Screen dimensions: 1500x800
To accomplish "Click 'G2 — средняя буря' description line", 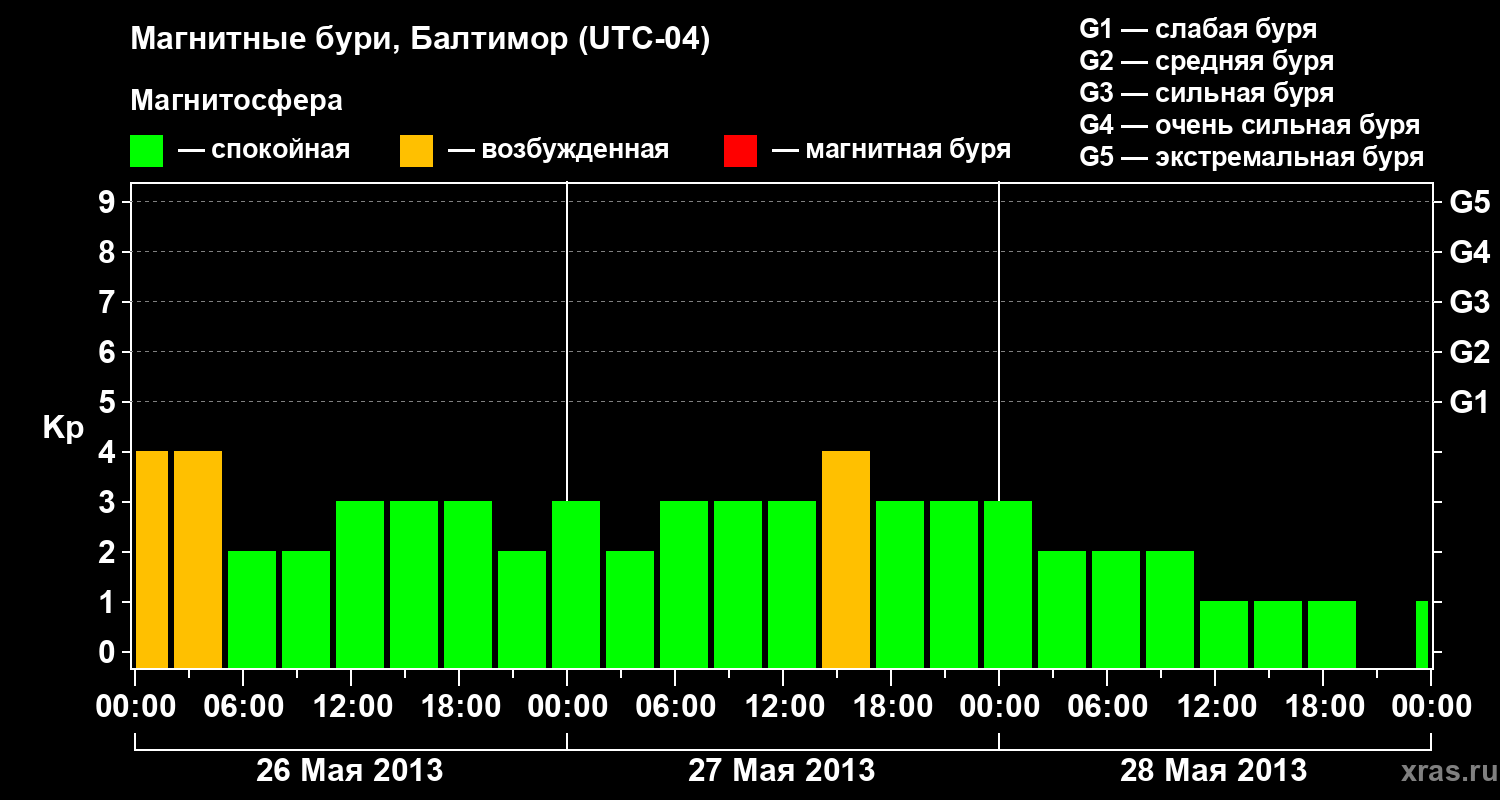I will [1207, 61].
